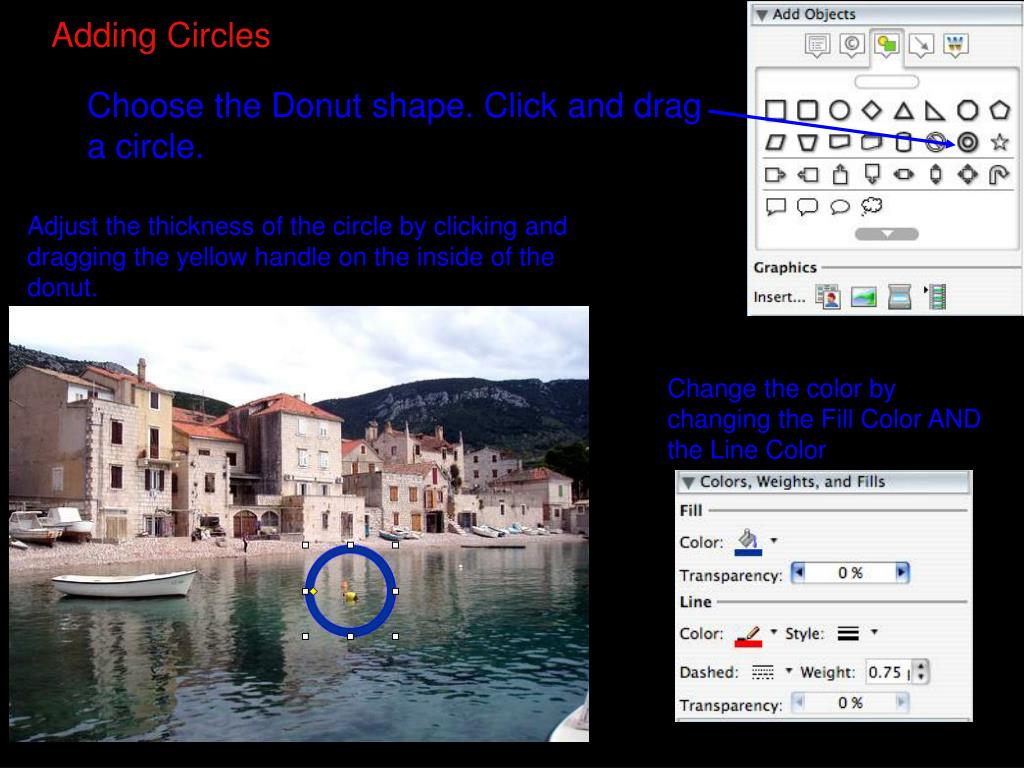Show more shapes with the gray down arrow
This screenshot has height=768, width=1024.
[886, 234]
